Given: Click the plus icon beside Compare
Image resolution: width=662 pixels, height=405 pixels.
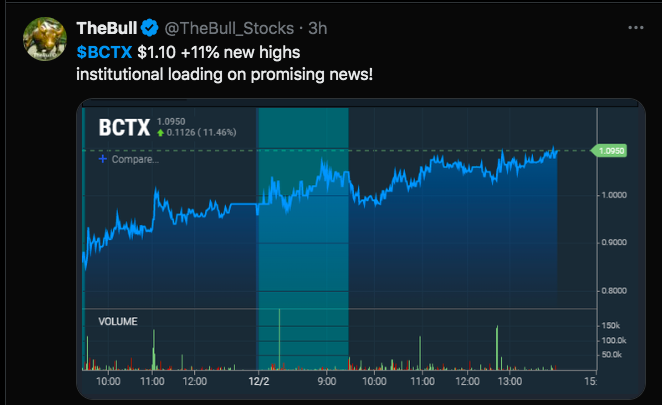Looking at the screenshot, I should tap(102, 159).
